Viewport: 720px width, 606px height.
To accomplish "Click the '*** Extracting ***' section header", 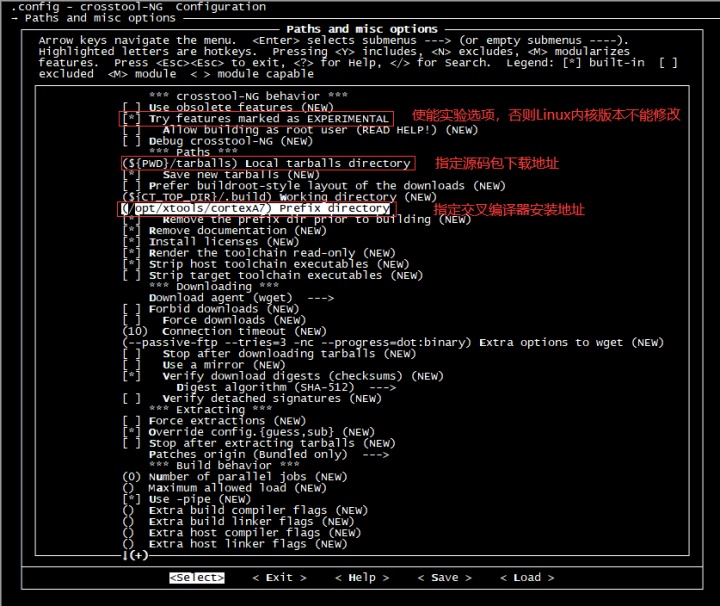I will (x=211, y=410).
